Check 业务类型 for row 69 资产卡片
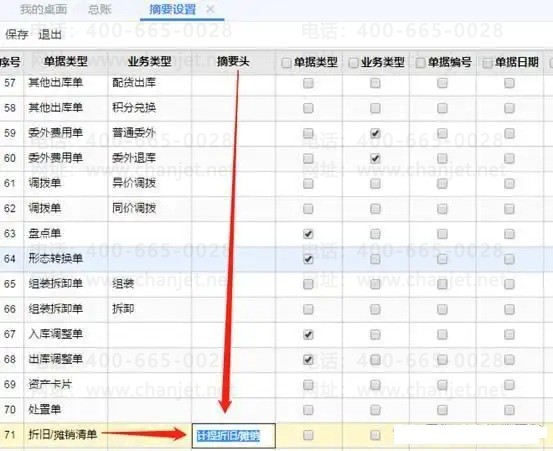 [x=375, y=385]
